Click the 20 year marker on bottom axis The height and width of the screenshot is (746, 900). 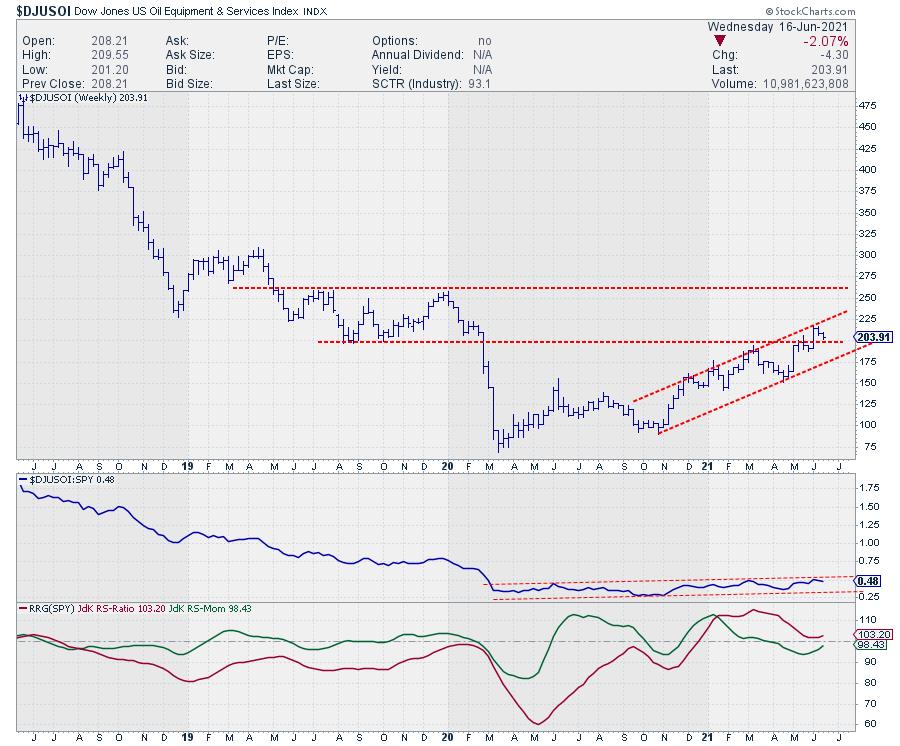[447, 738]
